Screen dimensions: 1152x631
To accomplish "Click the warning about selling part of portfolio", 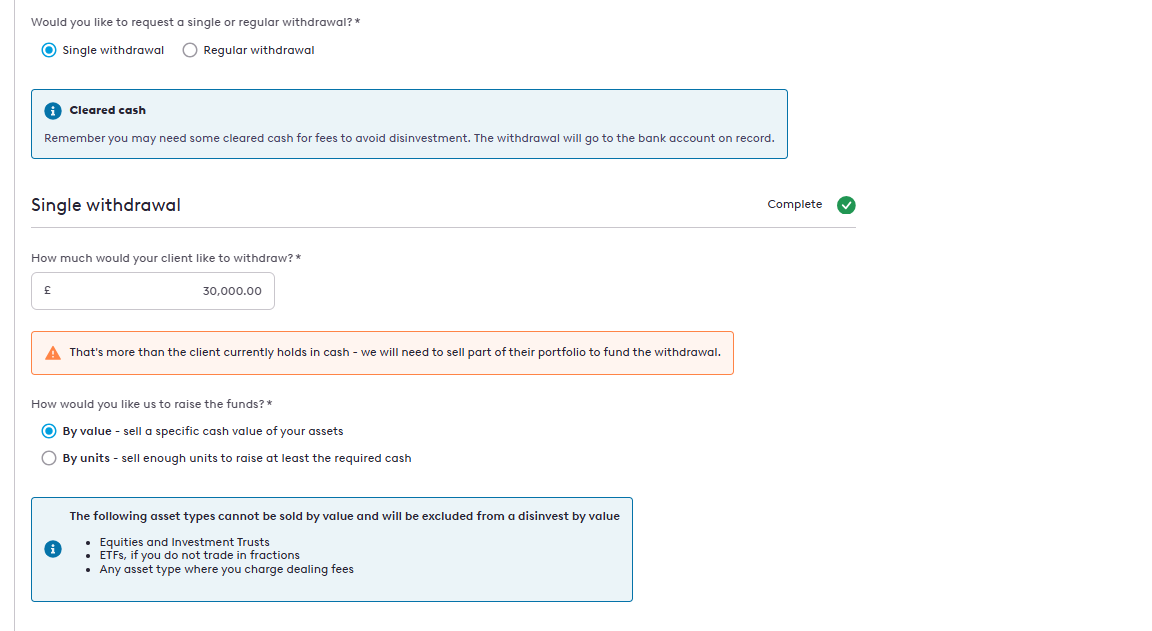I will tap(394, 353).
